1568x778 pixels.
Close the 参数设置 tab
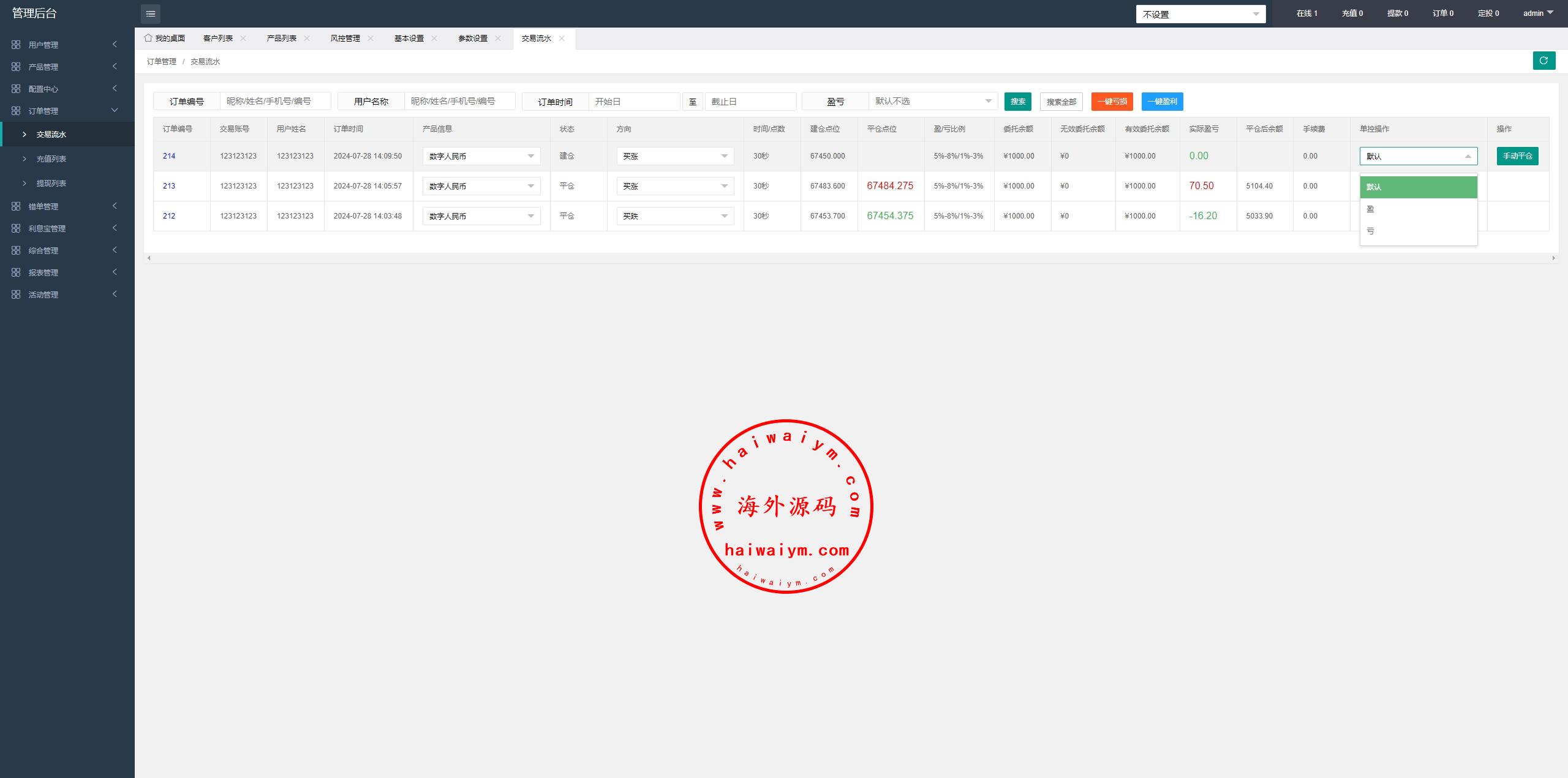[498, 38]
